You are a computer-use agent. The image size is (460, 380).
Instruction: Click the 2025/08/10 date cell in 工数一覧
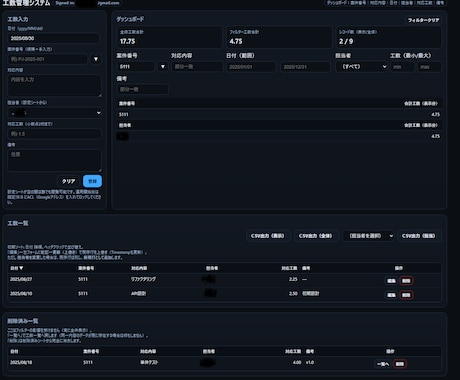click(x=21, y=293)
